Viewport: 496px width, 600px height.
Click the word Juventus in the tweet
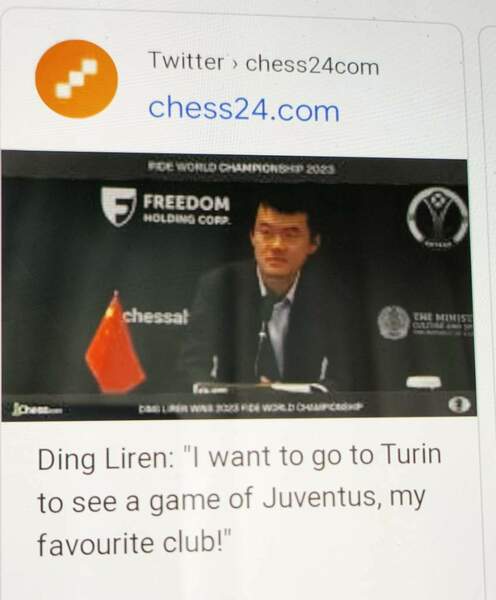tap(320, 498)
